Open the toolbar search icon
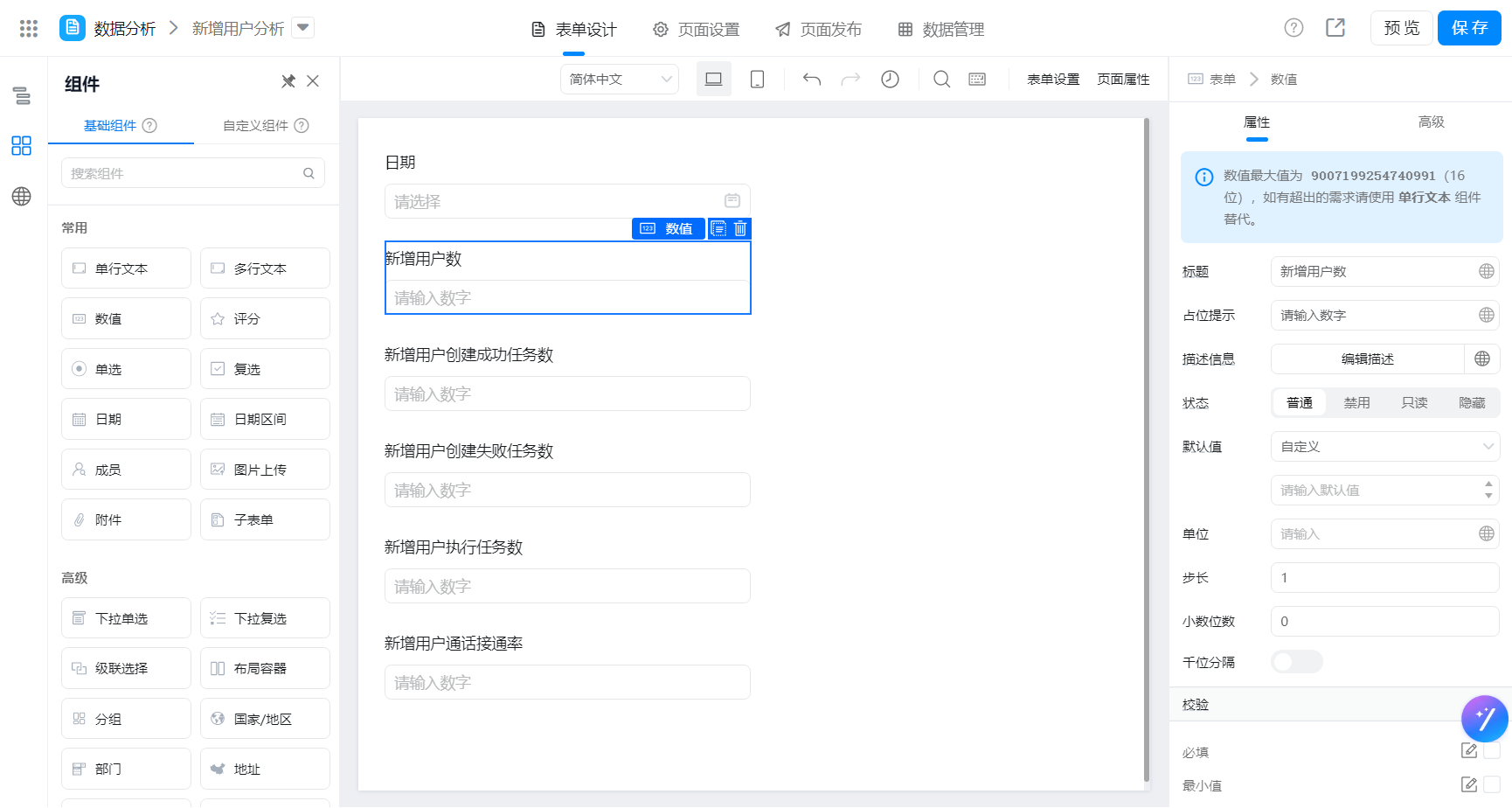The image size is (1512, 808). tap(941, 80)
